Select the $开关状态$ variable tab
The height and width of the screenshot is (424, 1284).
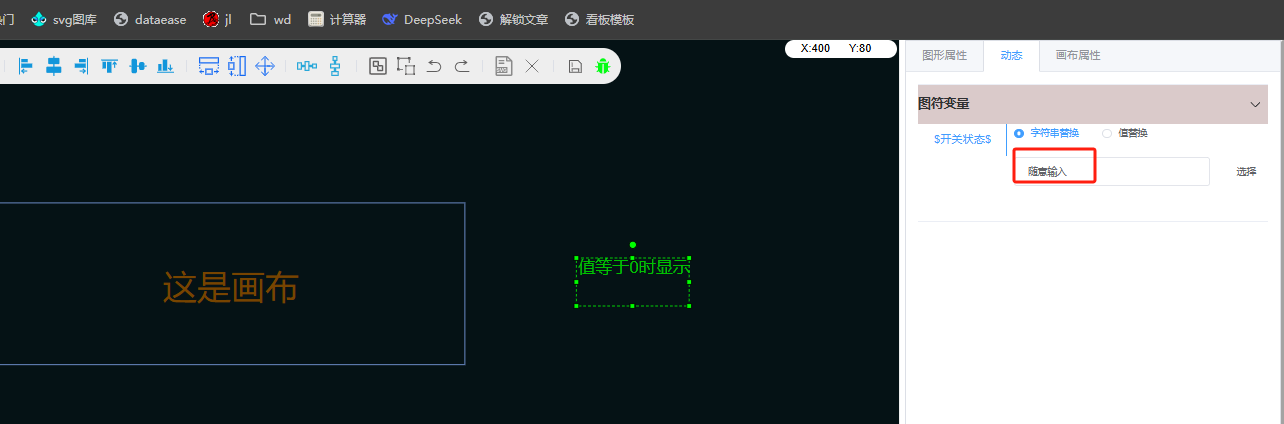962,139
